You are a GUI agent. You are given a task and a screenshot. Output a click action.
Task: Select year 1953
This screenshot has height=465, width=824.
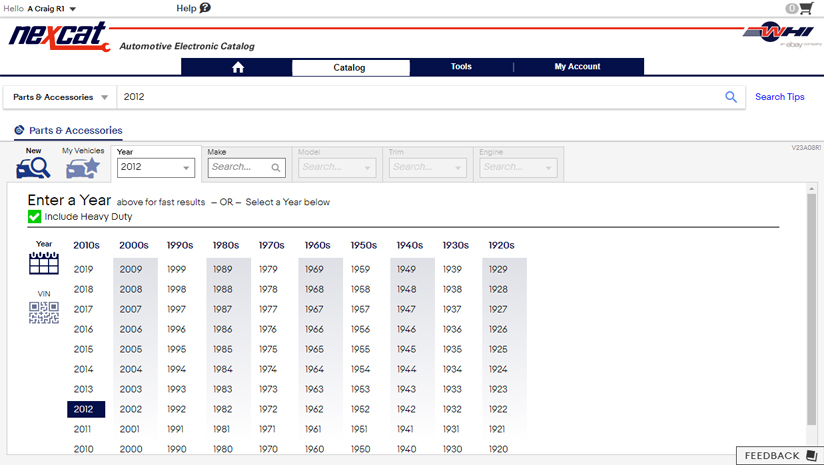[360, 389]
